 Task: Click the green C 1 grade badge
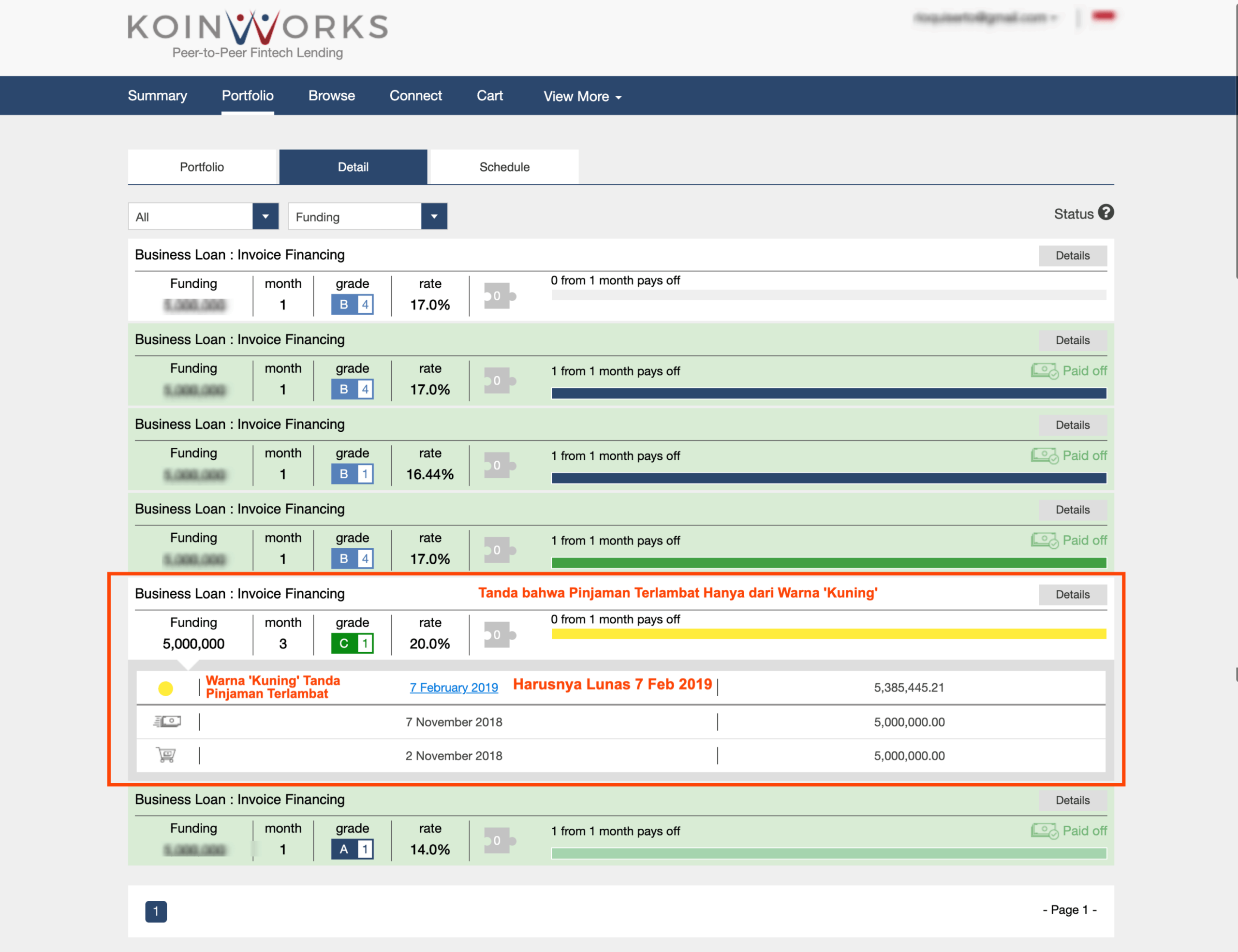tap(352, 643)
